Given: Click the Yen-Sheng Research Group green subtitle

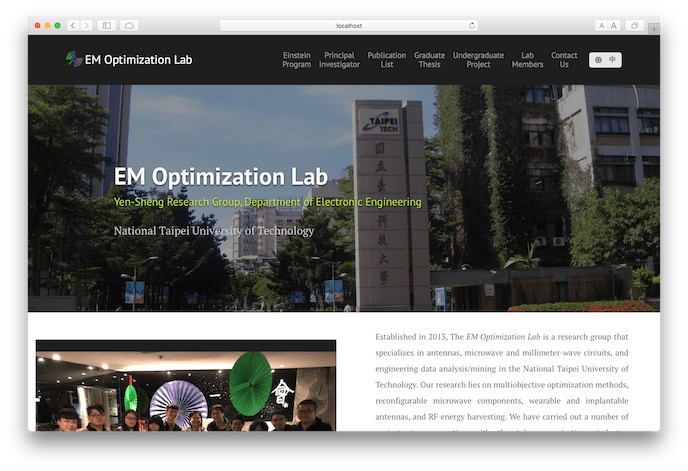Looking at the screenshot, I should tap(268, 202).
